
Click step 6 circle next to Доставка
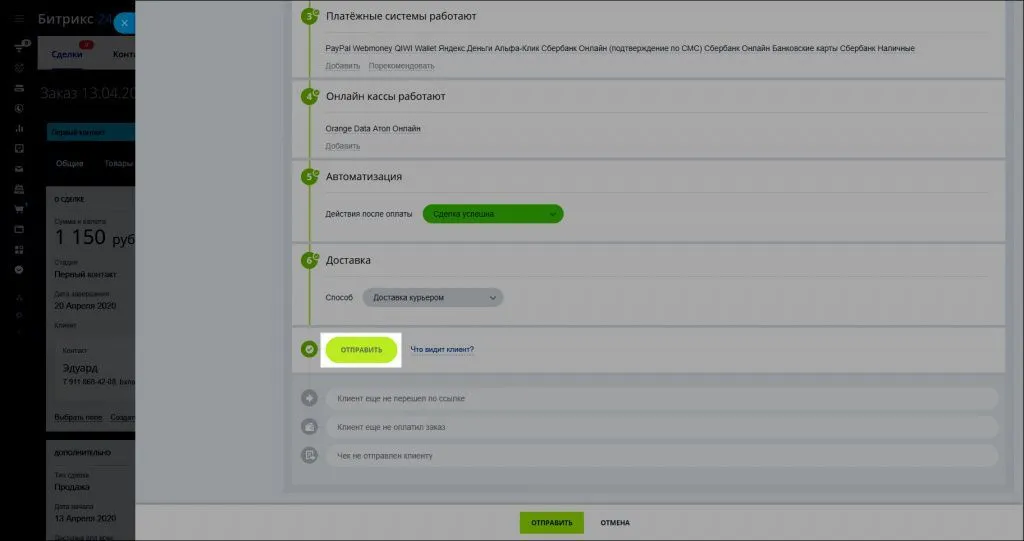coord(310,260)
